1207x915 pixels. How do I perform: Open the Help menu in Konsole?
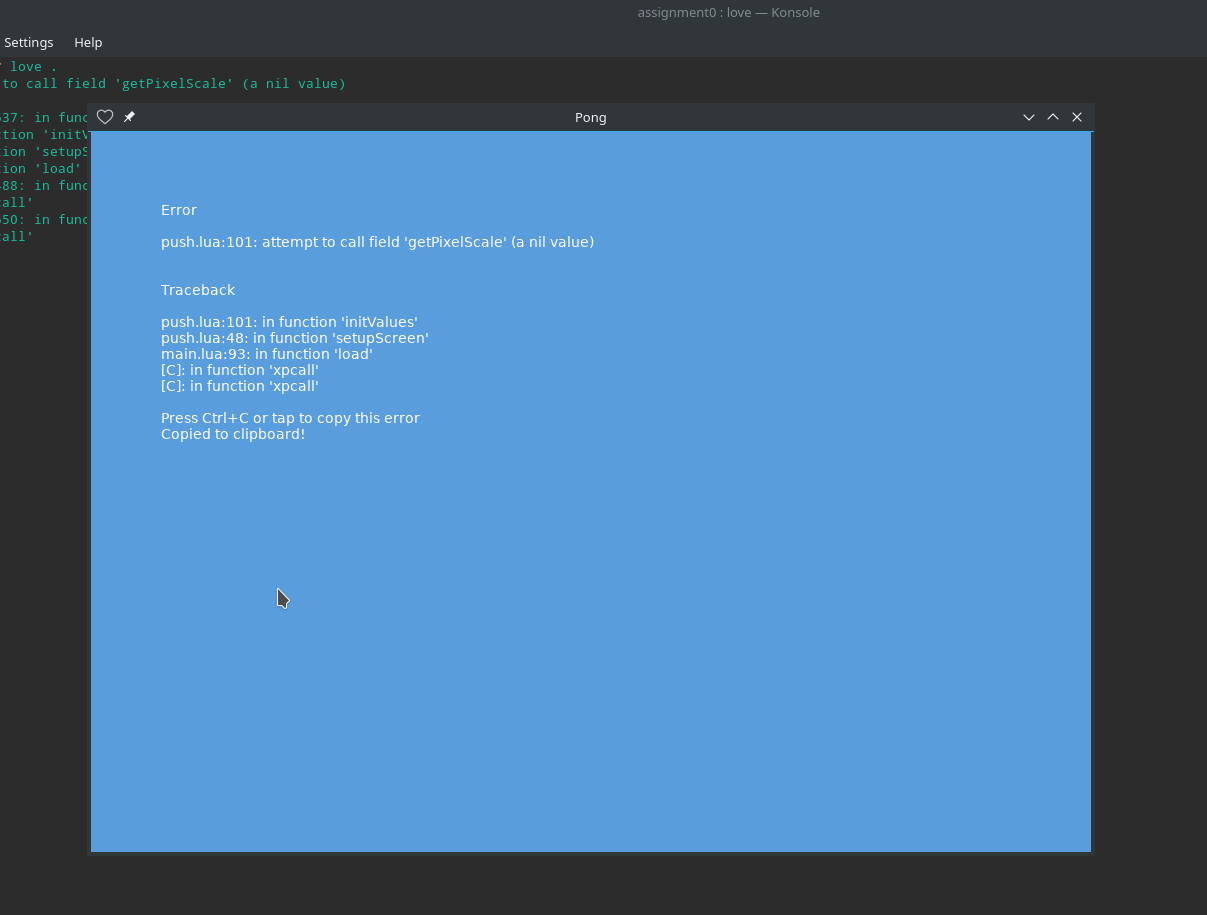[x=88, y=42]
